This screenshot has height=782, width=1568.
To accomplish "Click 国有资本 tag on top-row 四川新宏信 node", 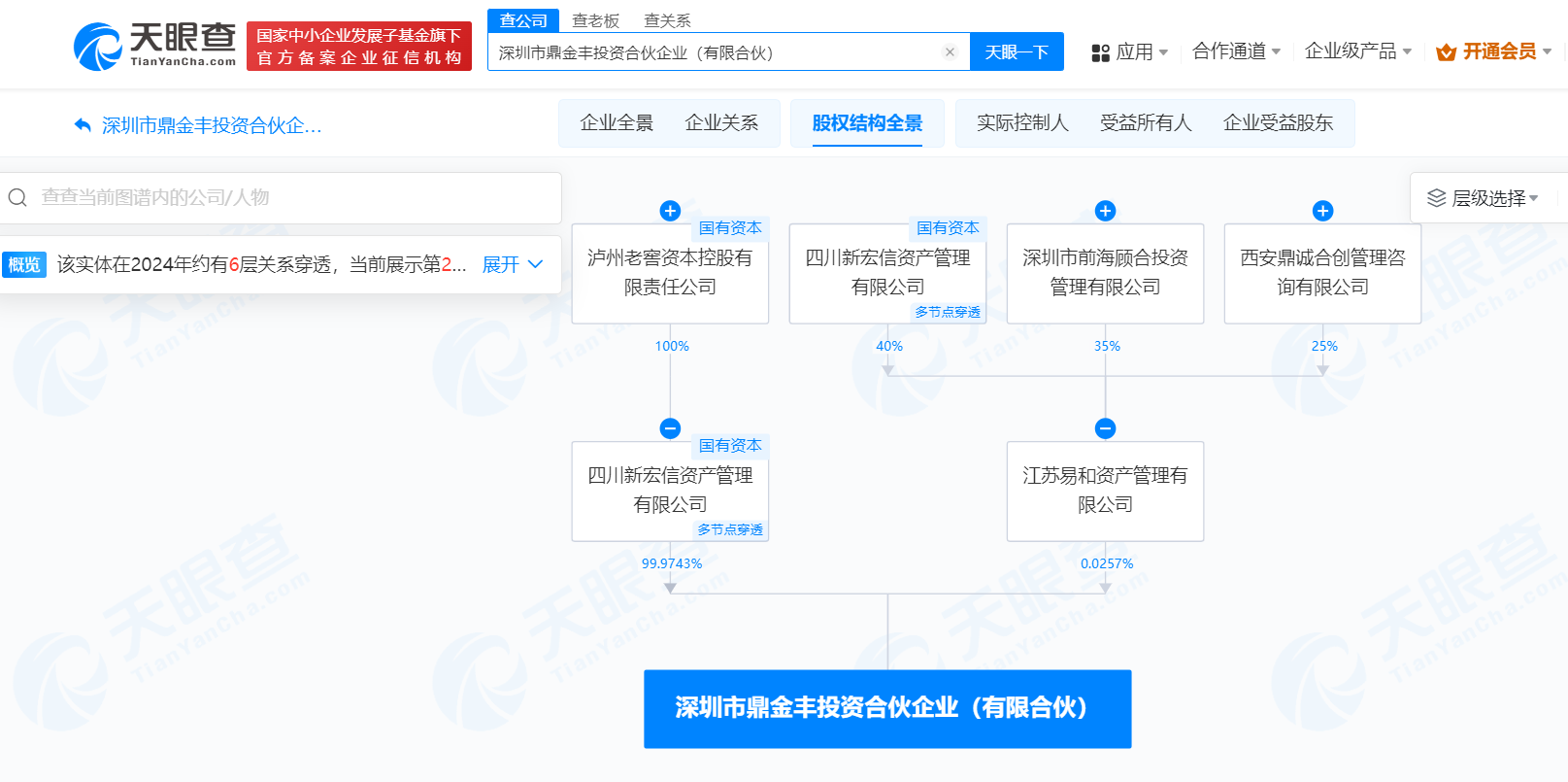I will [948, 228].
